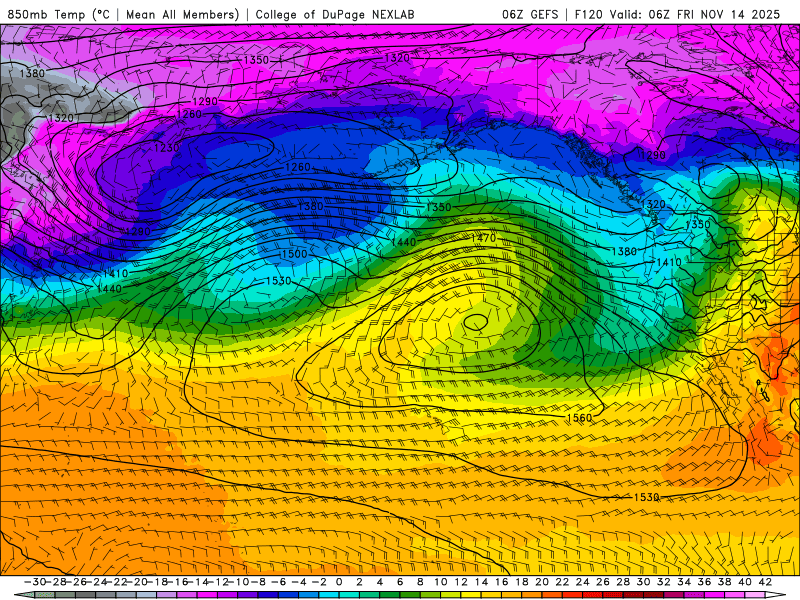Click the positive 20 color scale label
This screenshot has height=600, width=800.
pyautogui.click(x=542, y=582)
